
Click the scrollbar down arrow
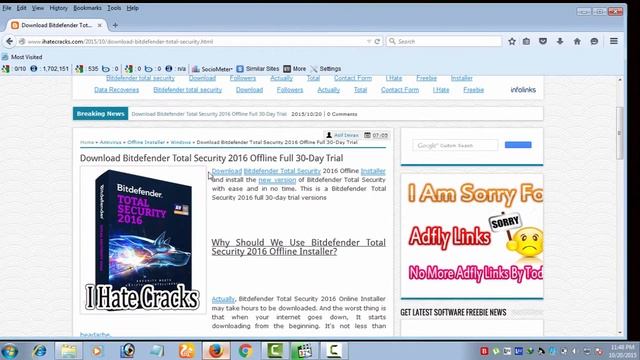620,333
